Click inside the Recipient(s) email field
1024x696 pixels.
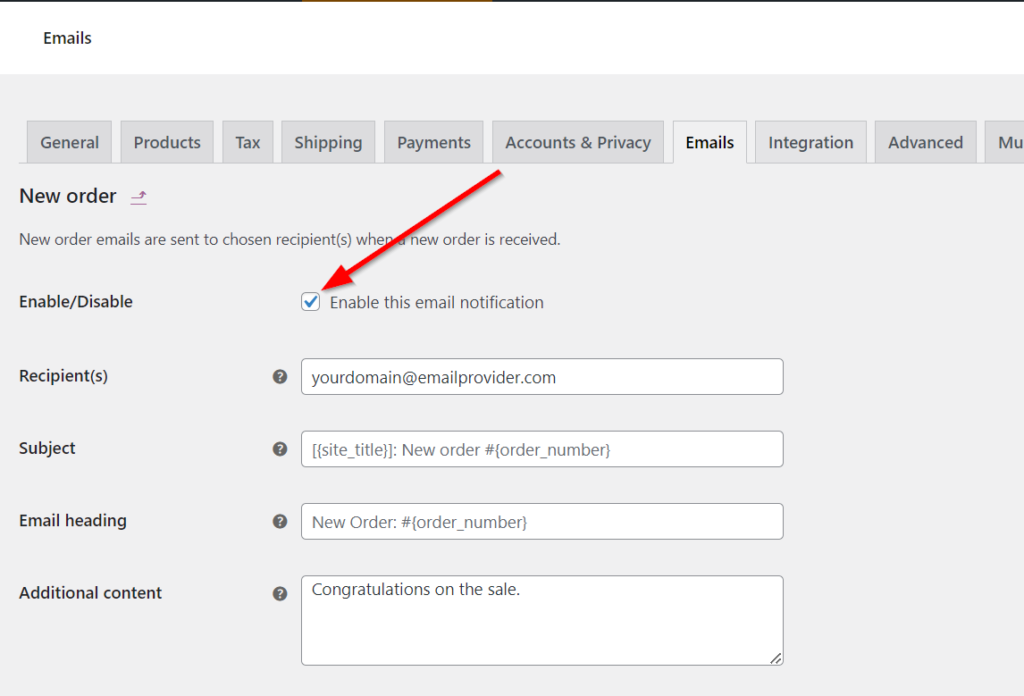542,376
